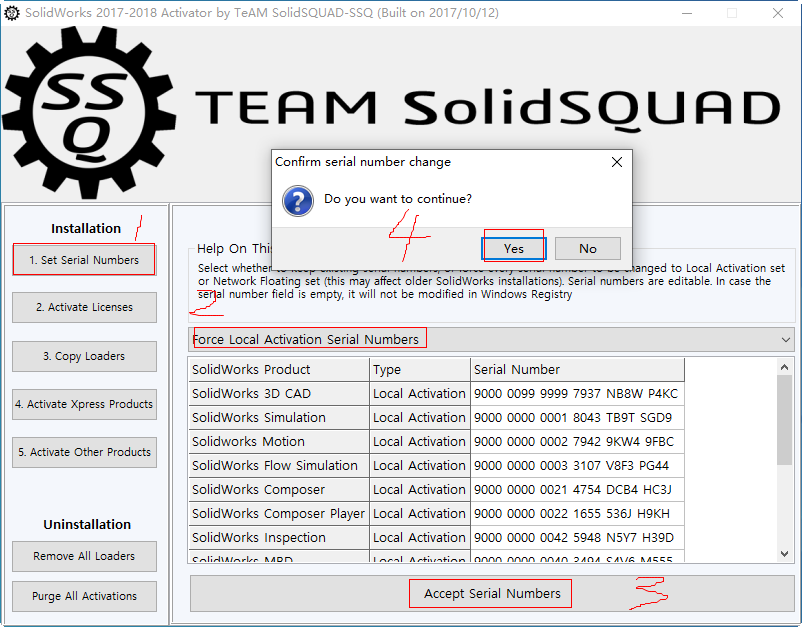Edit serial 9000 0000 0003 3107 V8F3 PG44

click(x=577, y=466)
